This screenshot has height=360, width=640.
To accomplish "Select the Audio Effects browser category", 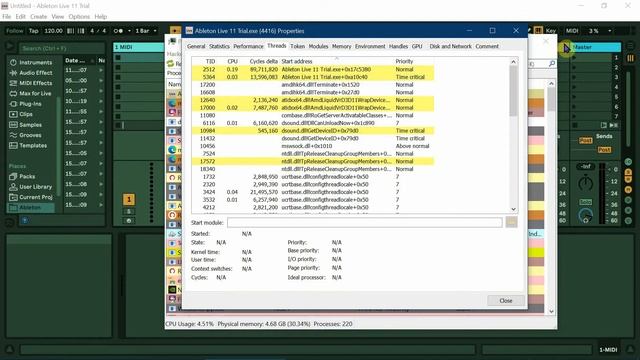I will [x=31, y=73].
